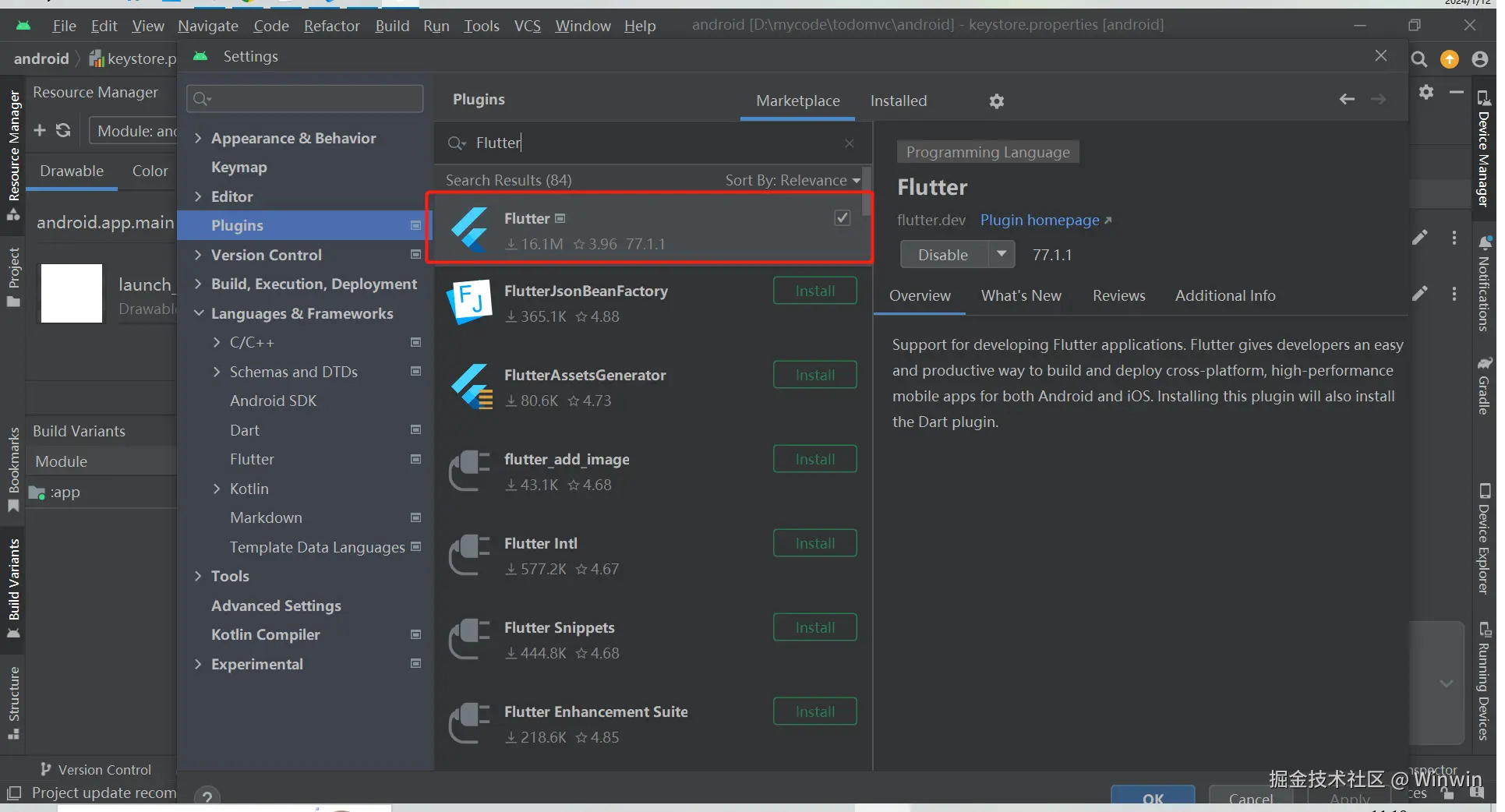The width and height of the screenshot is (1505, 812).
Task: Open the What's New tab
Action: pyautogui.click(x=1021, y=296)
